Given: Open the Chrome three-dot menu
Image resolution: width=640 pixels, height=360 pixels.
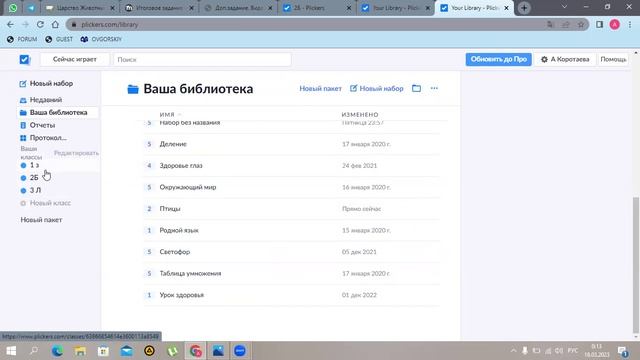Looking at the screenshot, I should click(x=630, y=24).
